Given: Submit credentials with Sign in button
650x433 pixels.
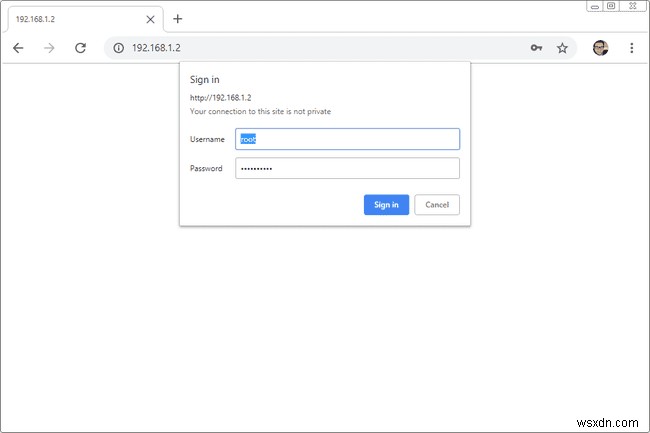Looking at the screenshot, I should pyautogui.click(x=386, y=205).
